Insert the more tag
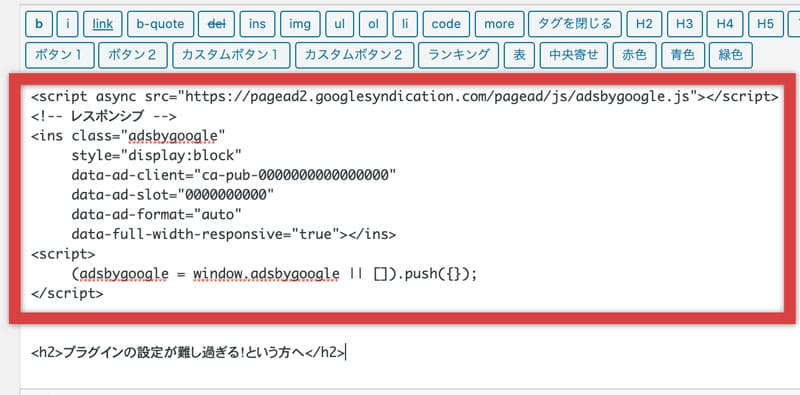800x395 pixels. point(499,24)
